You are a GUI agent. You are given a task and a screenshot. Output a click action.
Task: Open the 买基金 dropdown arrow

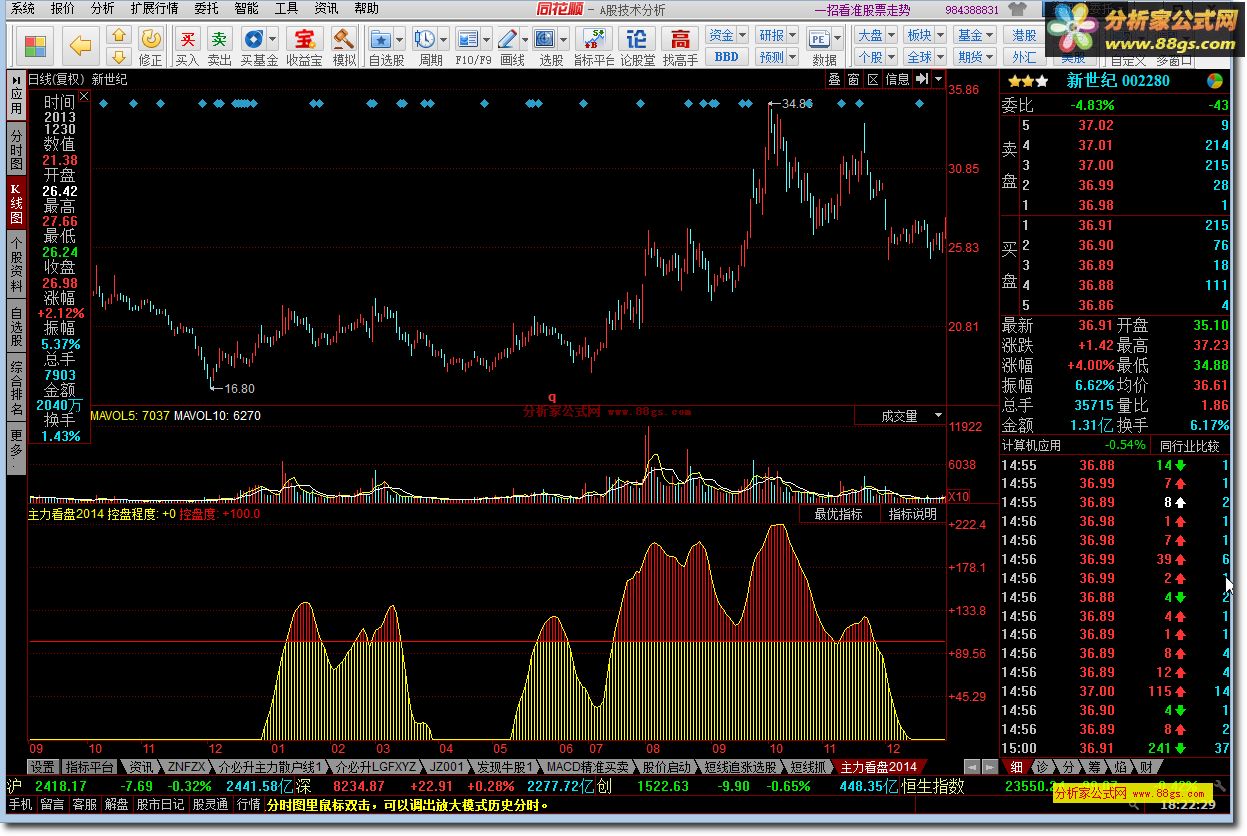click(x=273, y=40)
